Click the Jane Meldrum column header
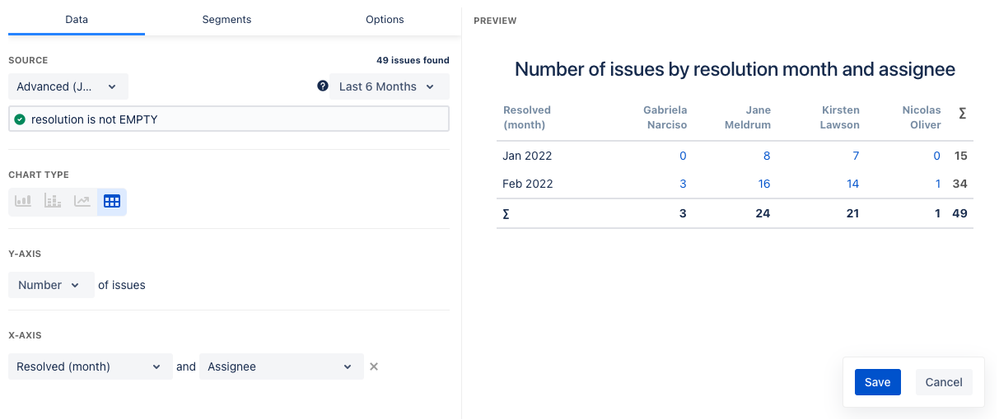 click(x=748, y=117)
